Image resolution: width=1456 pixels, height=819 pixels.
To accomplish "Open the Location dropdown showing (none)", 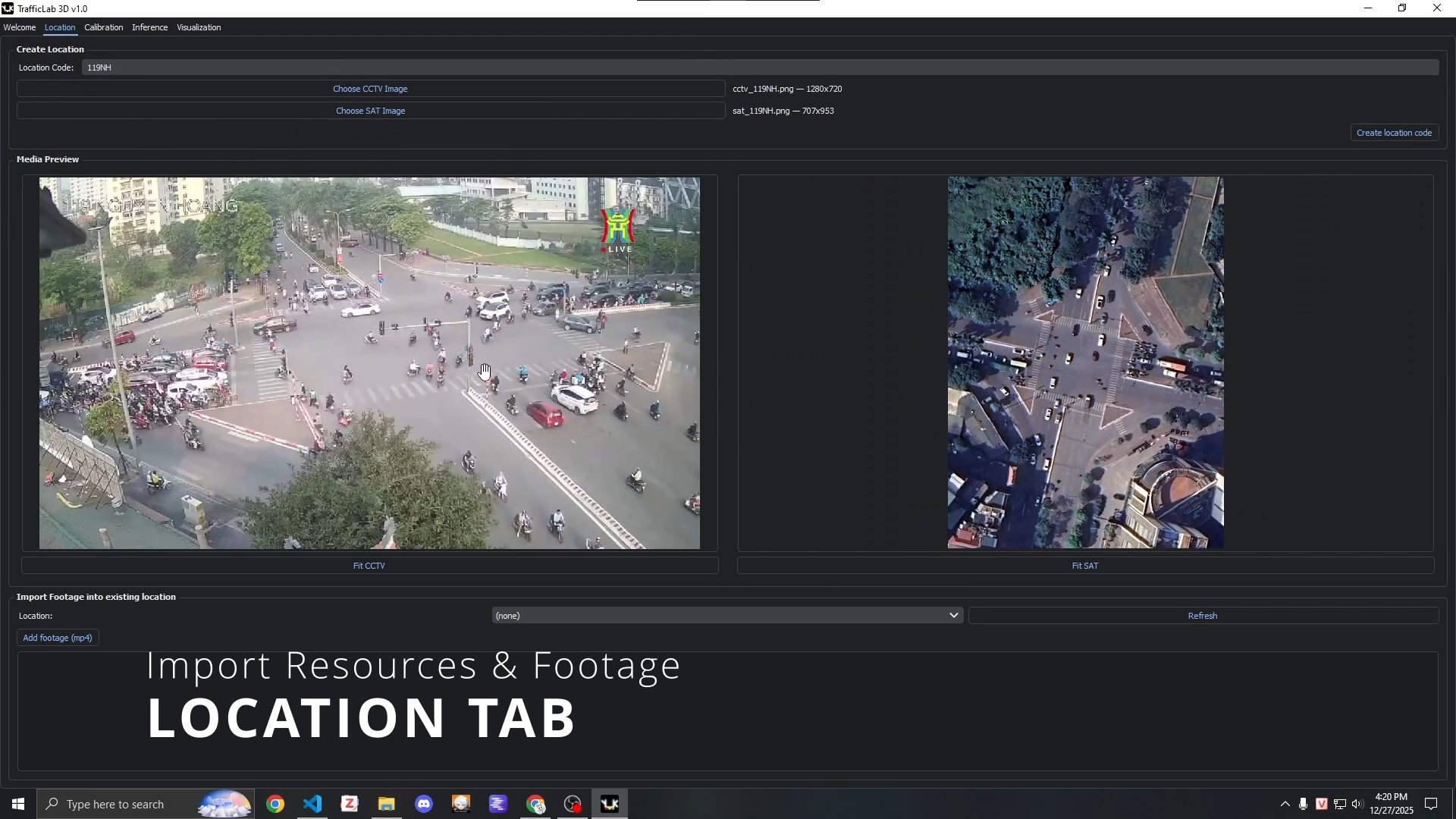I will pos(726,615).
